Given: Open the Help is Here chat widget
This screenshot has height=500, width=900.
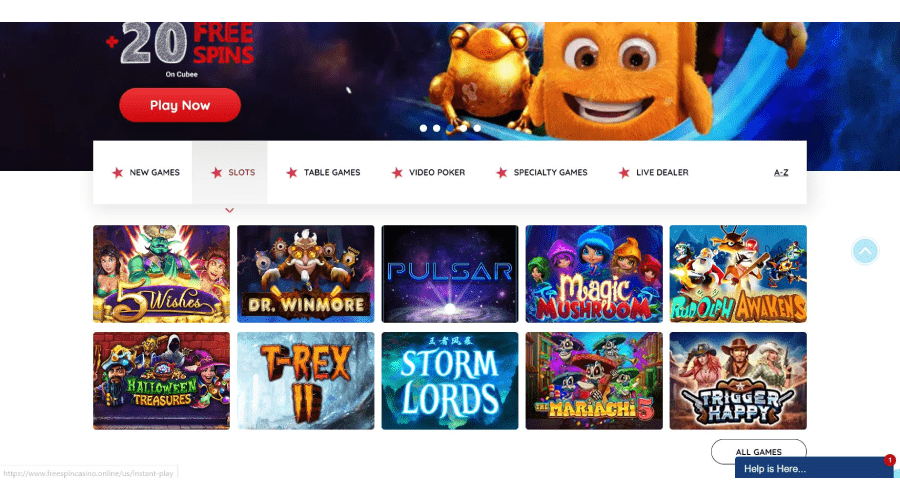Looking at the screenshot, I should [x=814, y=468].
